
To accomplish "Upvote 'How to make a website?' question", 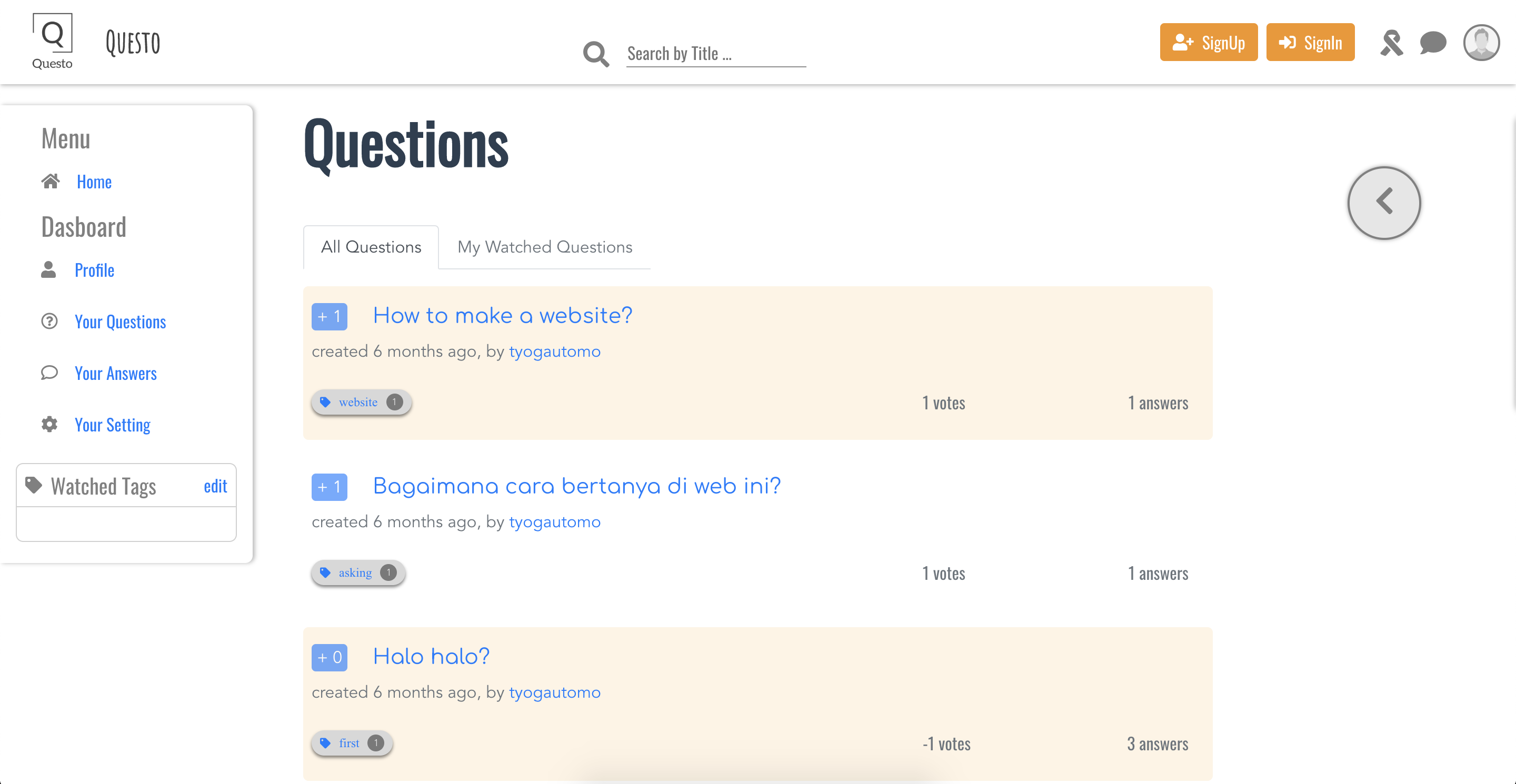I will [329, 316].
